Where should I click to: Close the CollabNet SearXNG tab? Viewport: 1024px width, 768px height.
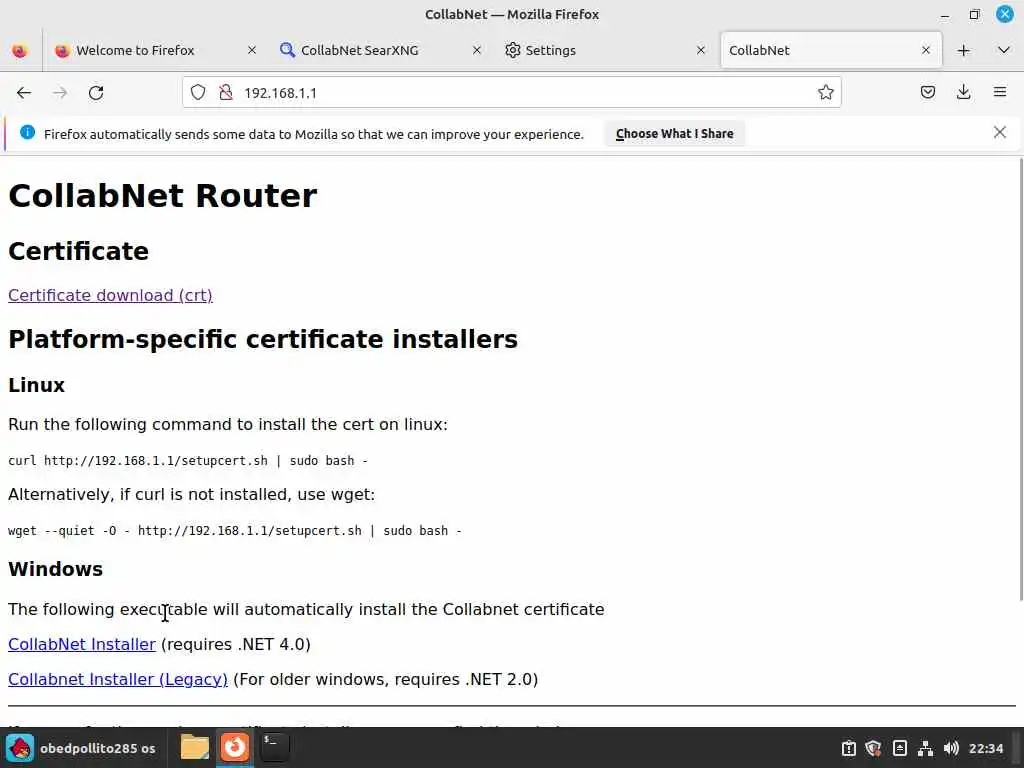click(x=477, y=50)
